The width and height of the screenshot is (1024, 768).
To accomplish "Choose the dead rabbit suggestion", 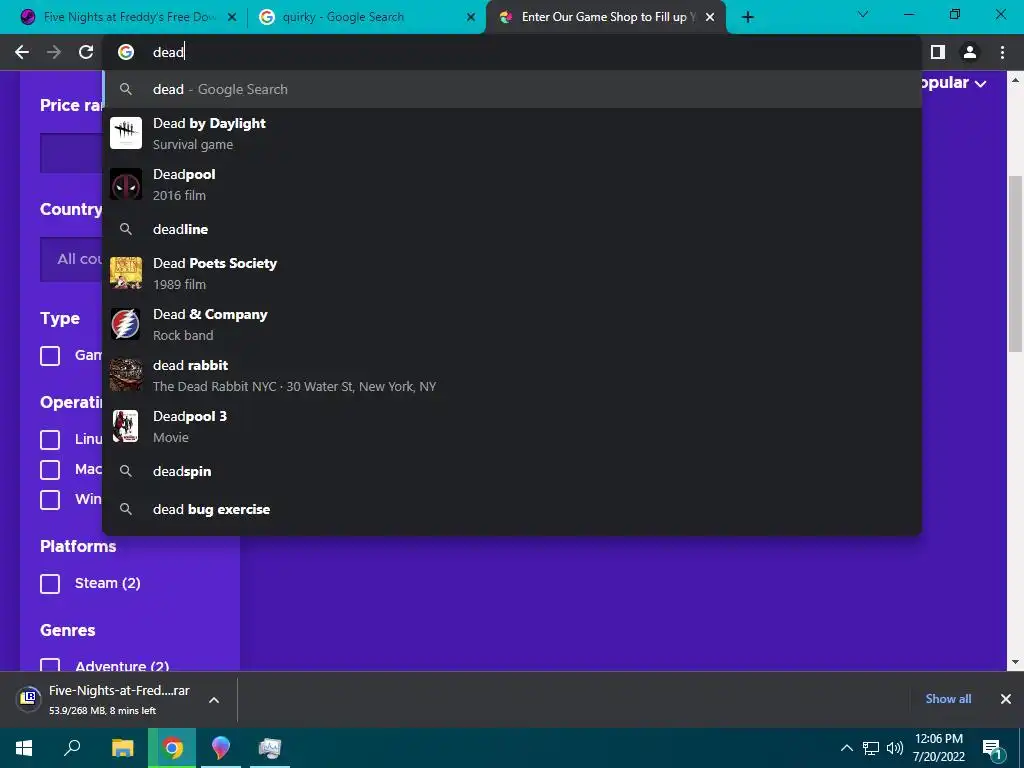I will pyautogui.click(x=512, y=375).
